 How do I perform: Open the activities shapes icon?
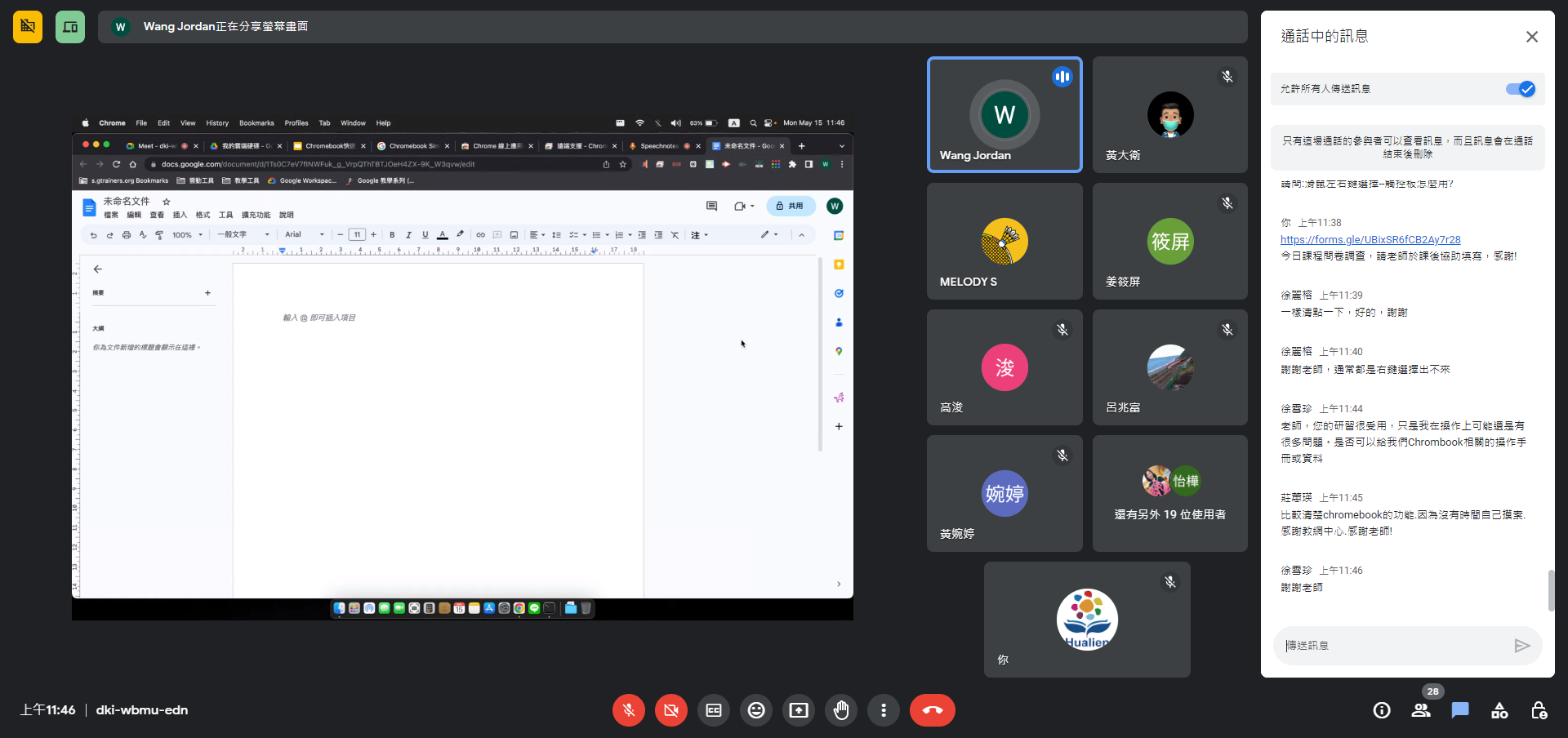click(1499, 710)
